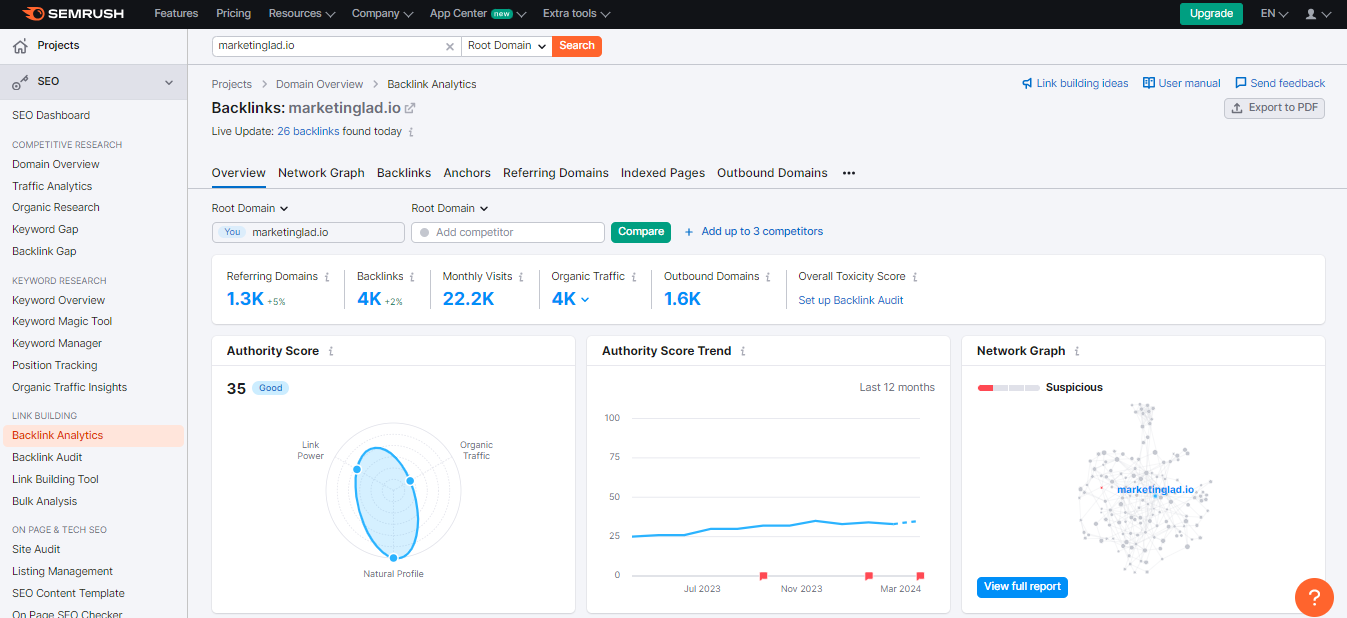Open the Pricing menu item
This screenshot has height=618, width=1347.
(233, 14)
